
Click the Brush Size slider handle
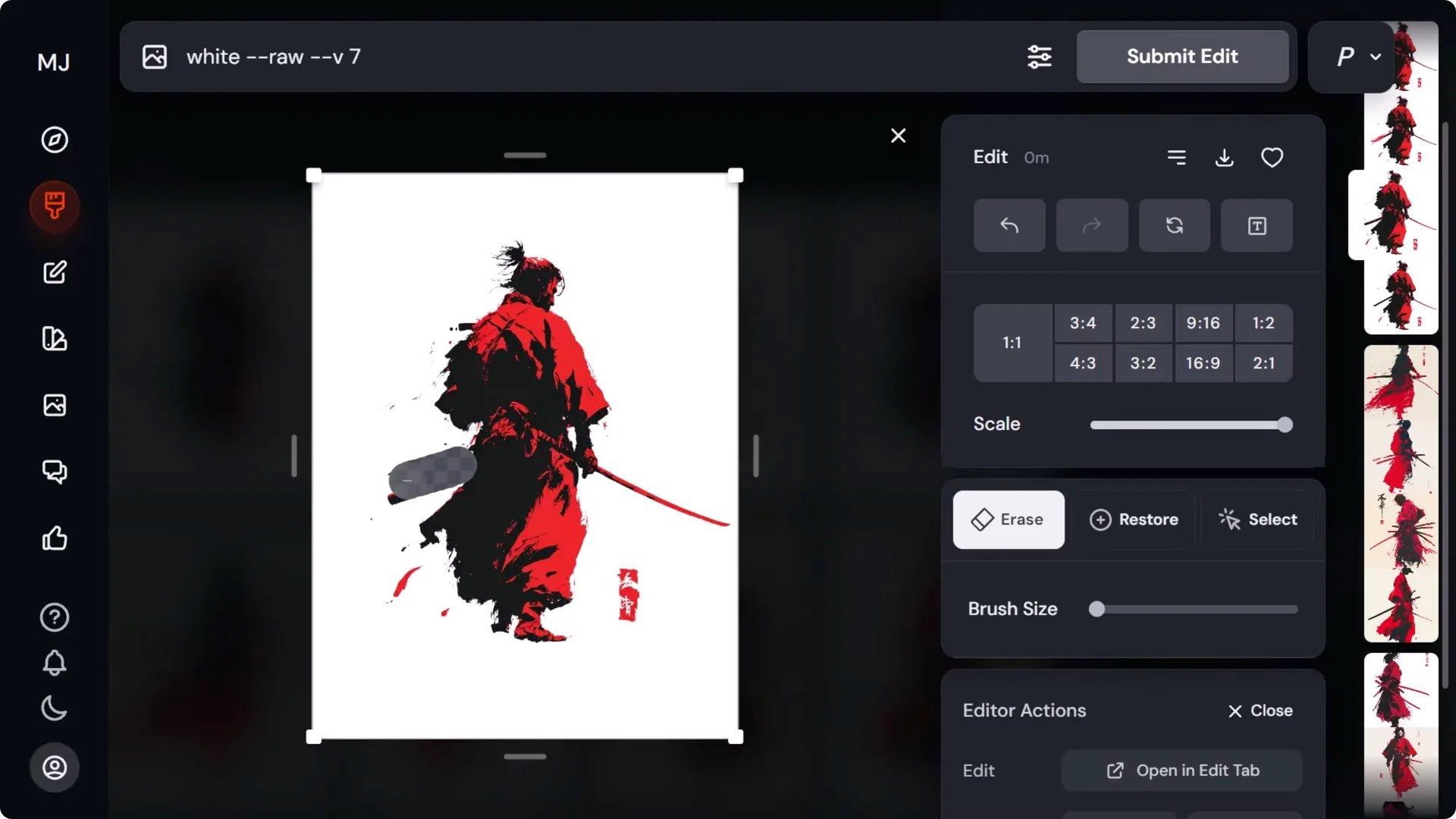[x=1097, y=609]
